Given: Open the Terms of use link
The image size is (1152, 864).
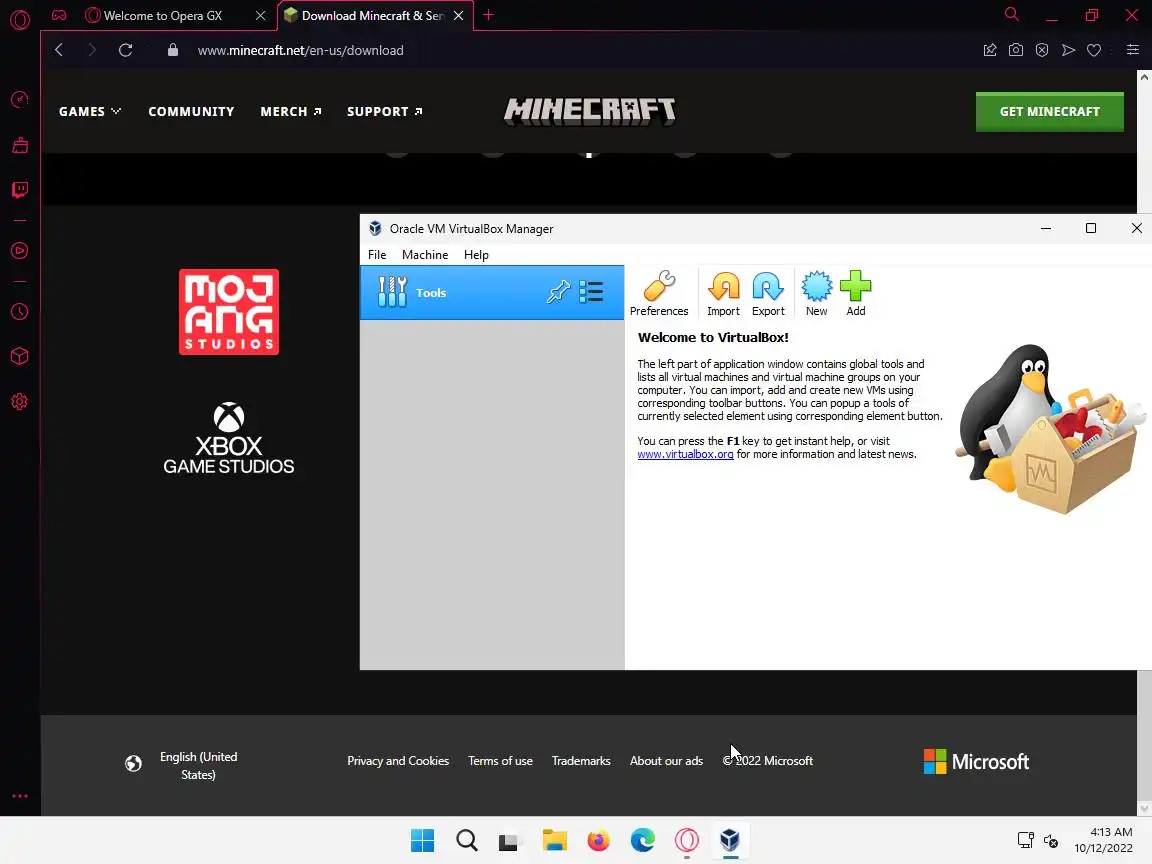Looking at the screenshot, I should tap(500, 760).
